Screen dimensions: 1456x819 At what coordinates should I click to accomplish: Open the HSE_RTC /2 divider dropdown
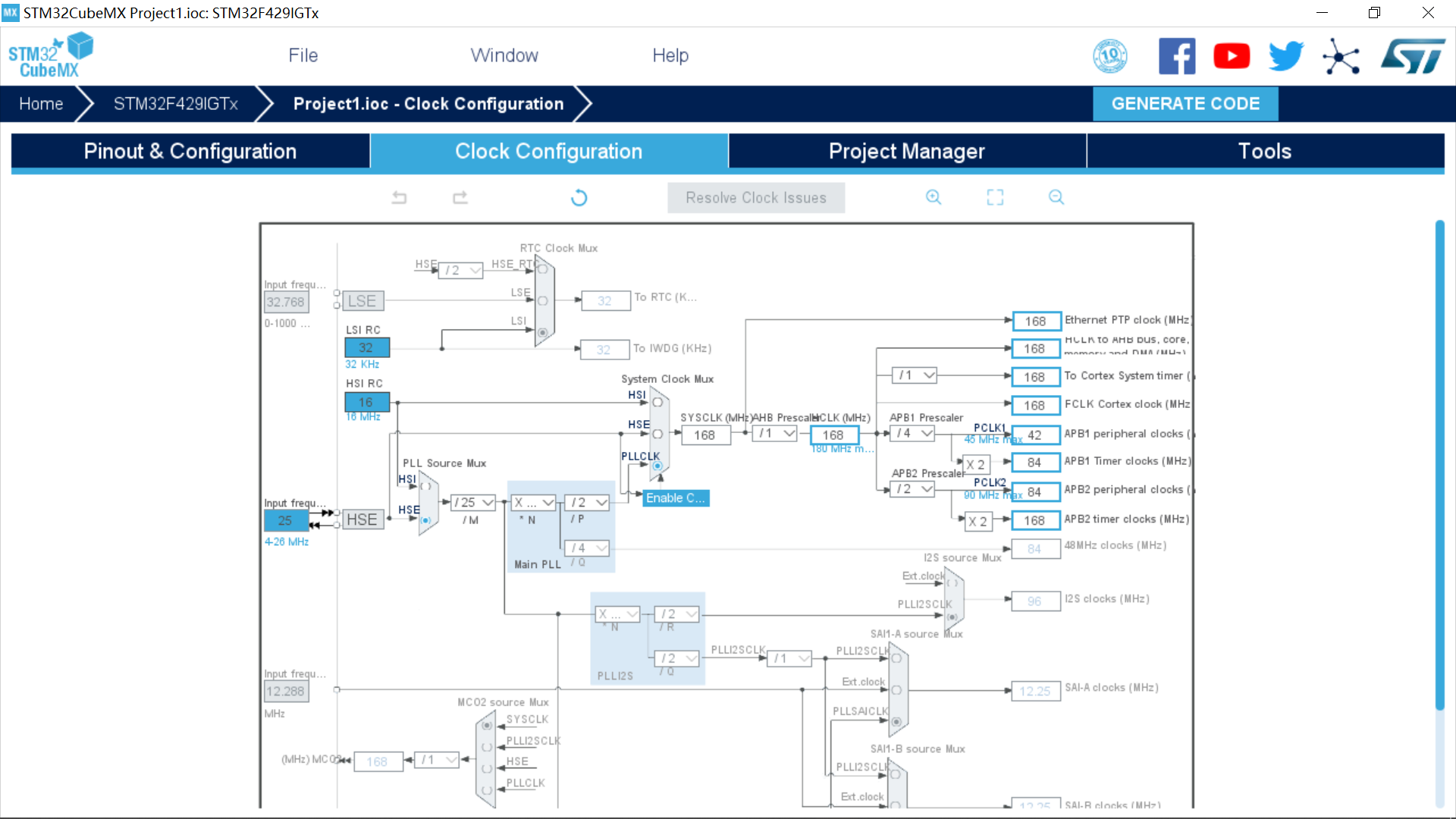[x=461, y=270]
